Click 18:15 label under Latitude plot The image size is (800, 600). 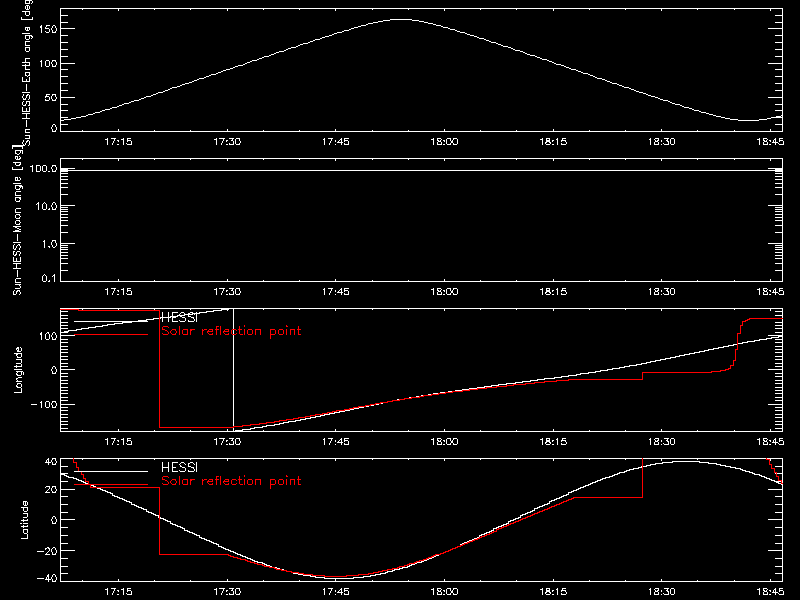click(553, 592)
